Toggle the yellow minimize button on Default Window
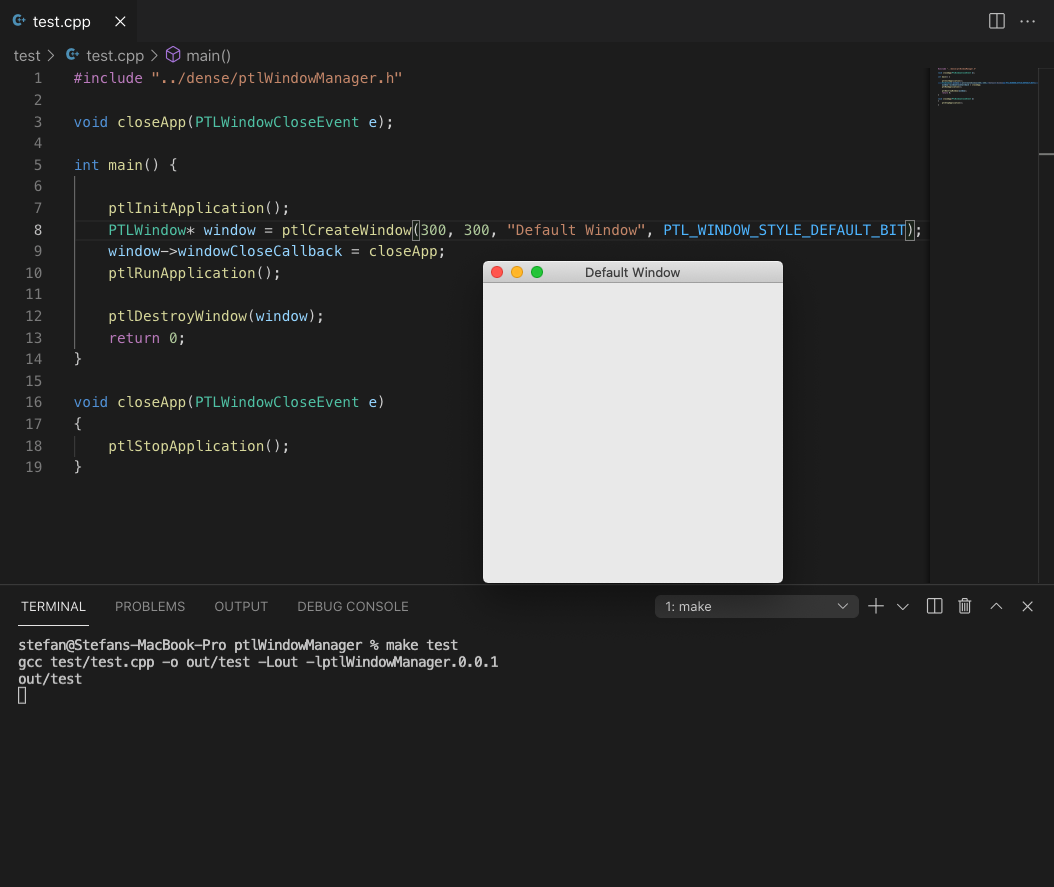Viewport: 1054px width, 887px height. tap(517, 271)
